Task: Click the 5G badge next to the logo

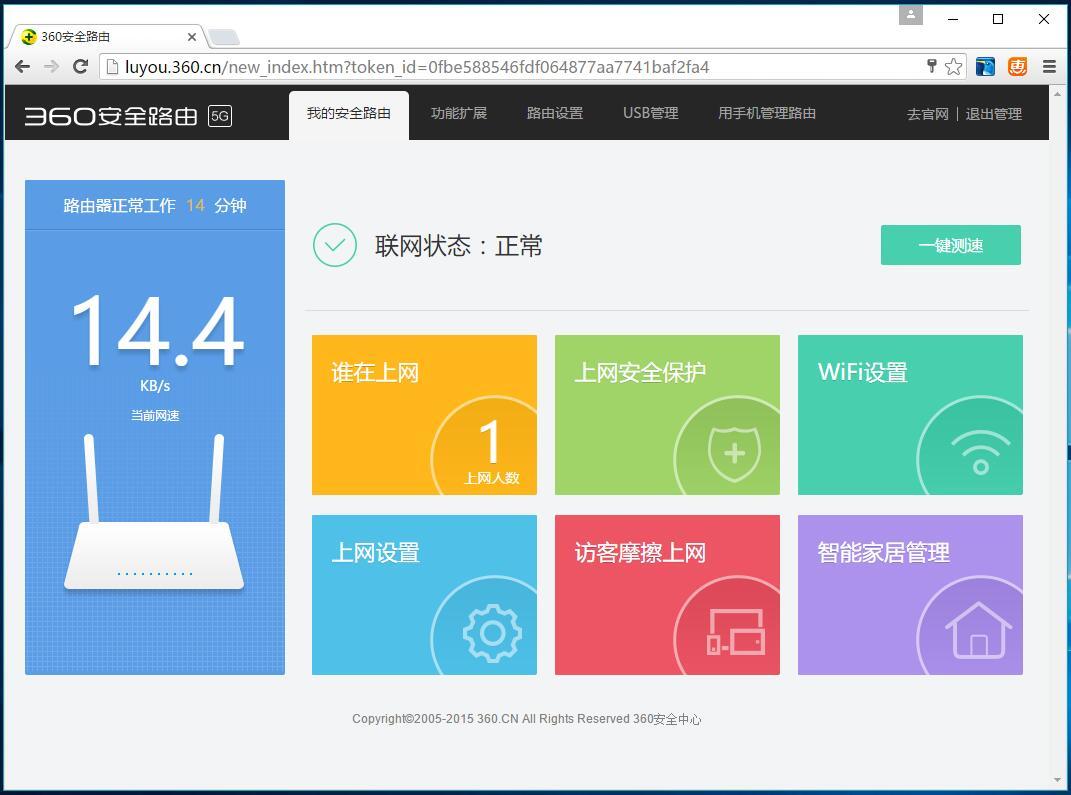Action: click(x=218, y=115)
